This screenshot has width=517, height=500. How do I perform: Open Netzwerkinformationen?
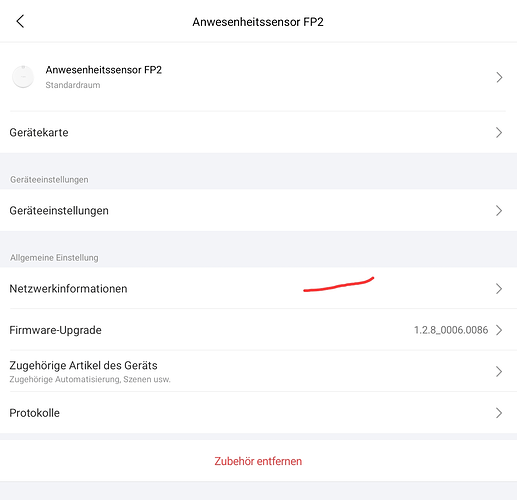coord(258,288)
